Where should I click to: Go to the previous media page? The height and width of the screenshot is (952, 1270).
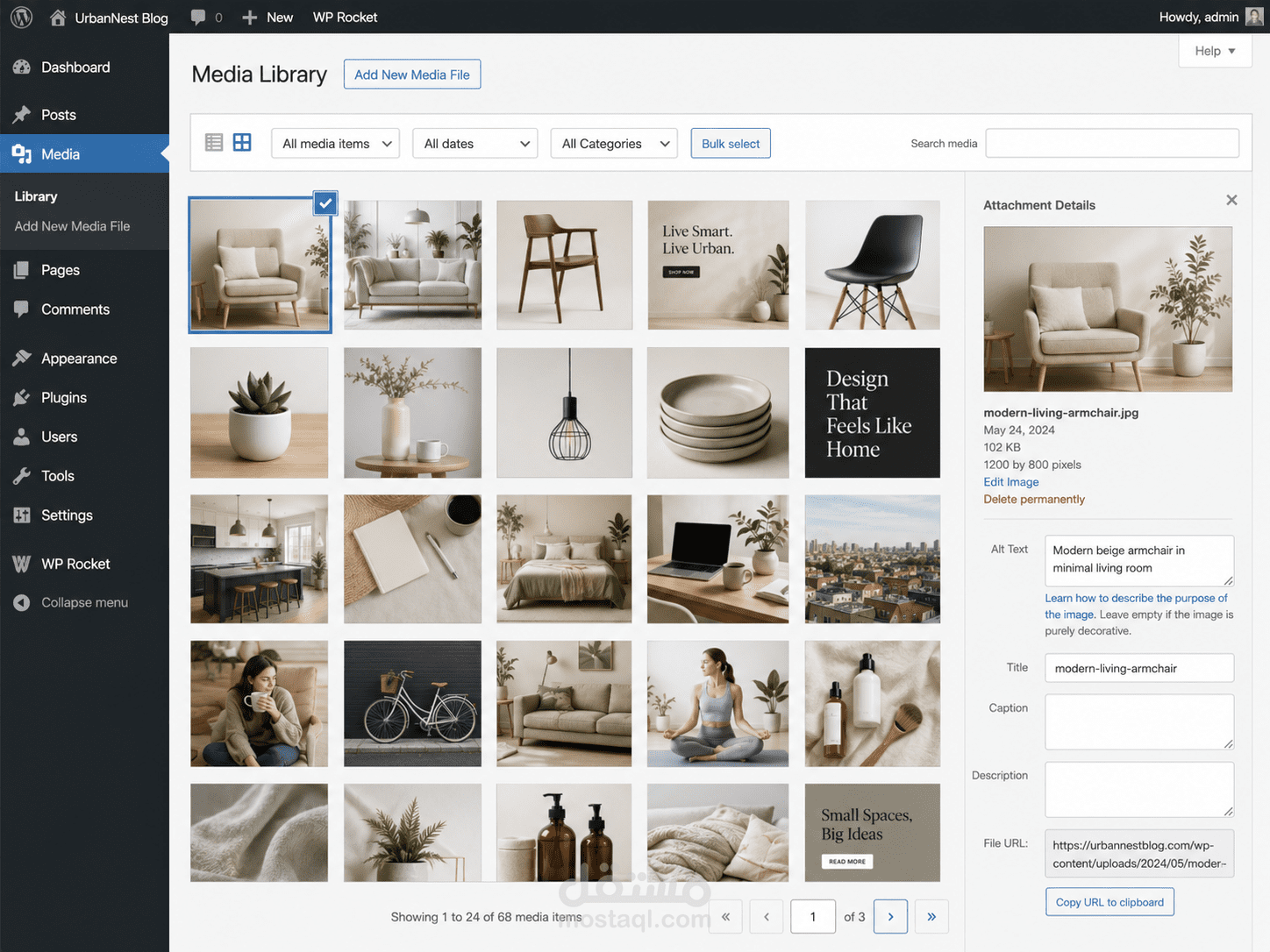point(767,916)
